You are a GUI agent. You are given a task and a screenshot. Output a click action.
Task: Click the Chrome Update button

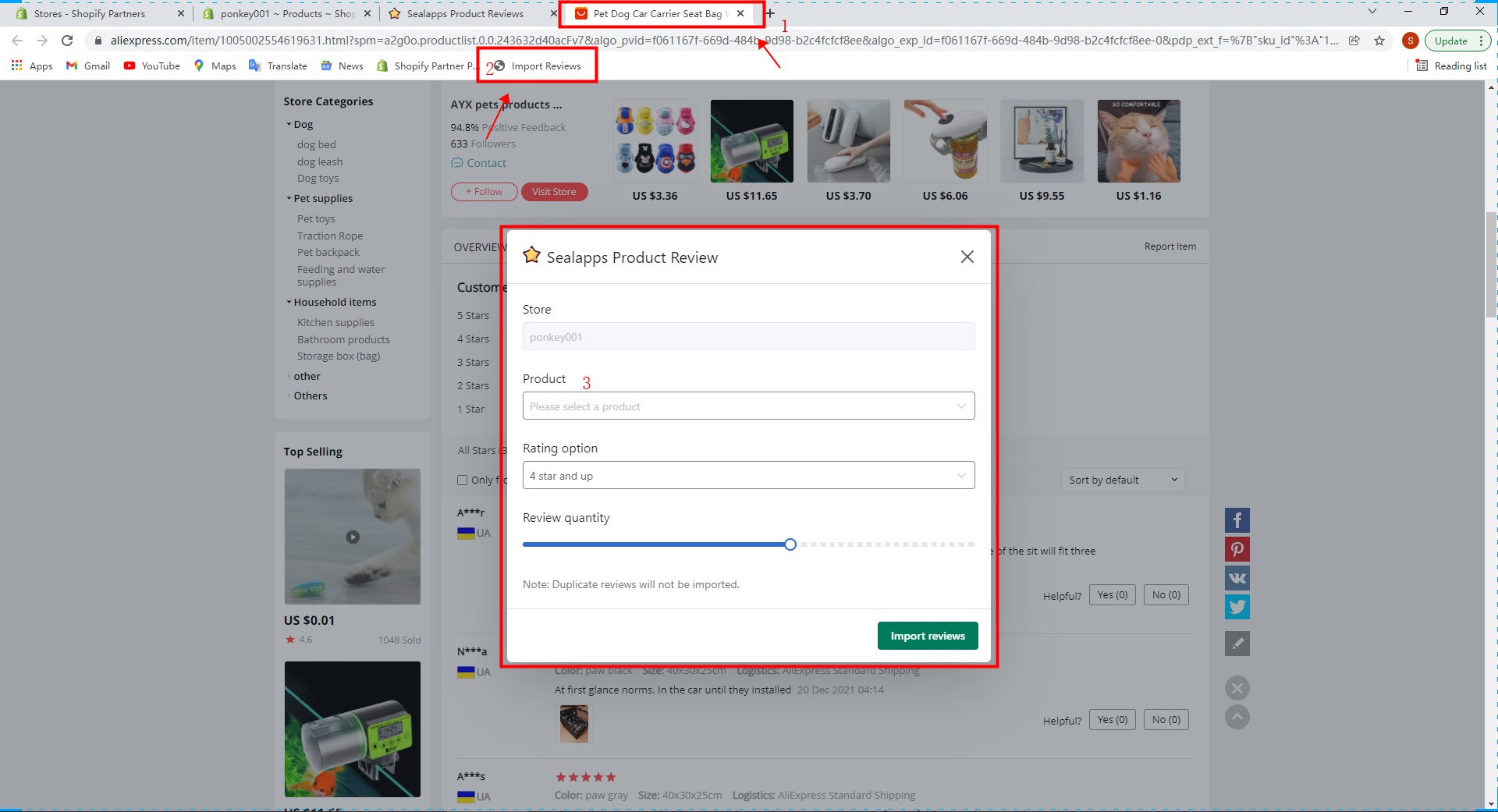click(1450, 41)
